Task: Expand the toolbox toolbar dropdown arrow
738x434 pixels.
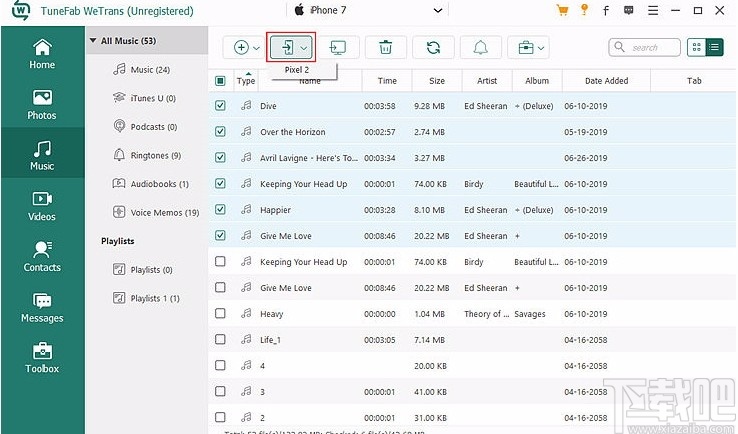Action: [x=541, y=48]
